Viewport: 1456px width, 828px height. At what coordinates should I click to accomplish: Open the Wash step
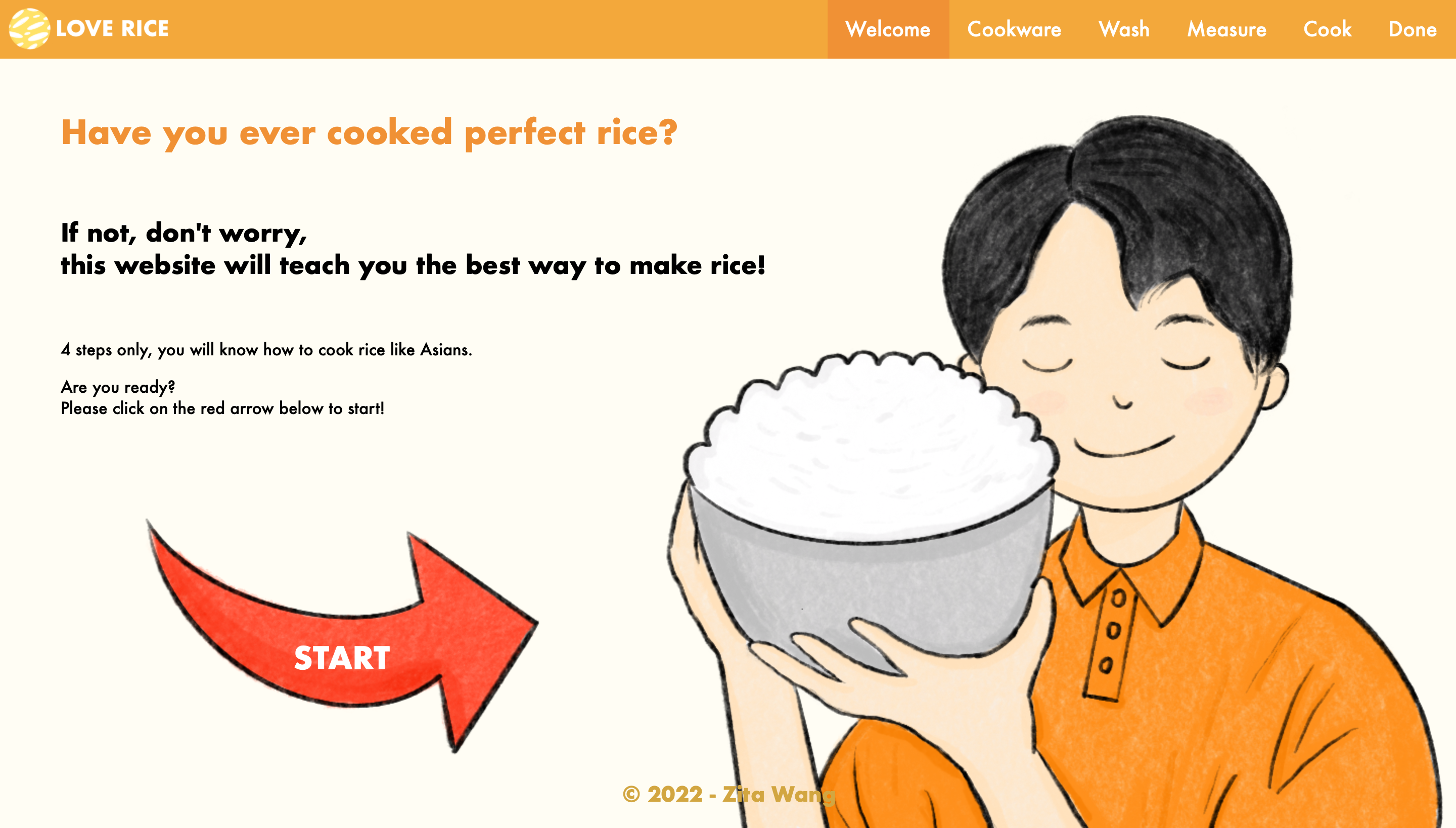click(1124, 29)
